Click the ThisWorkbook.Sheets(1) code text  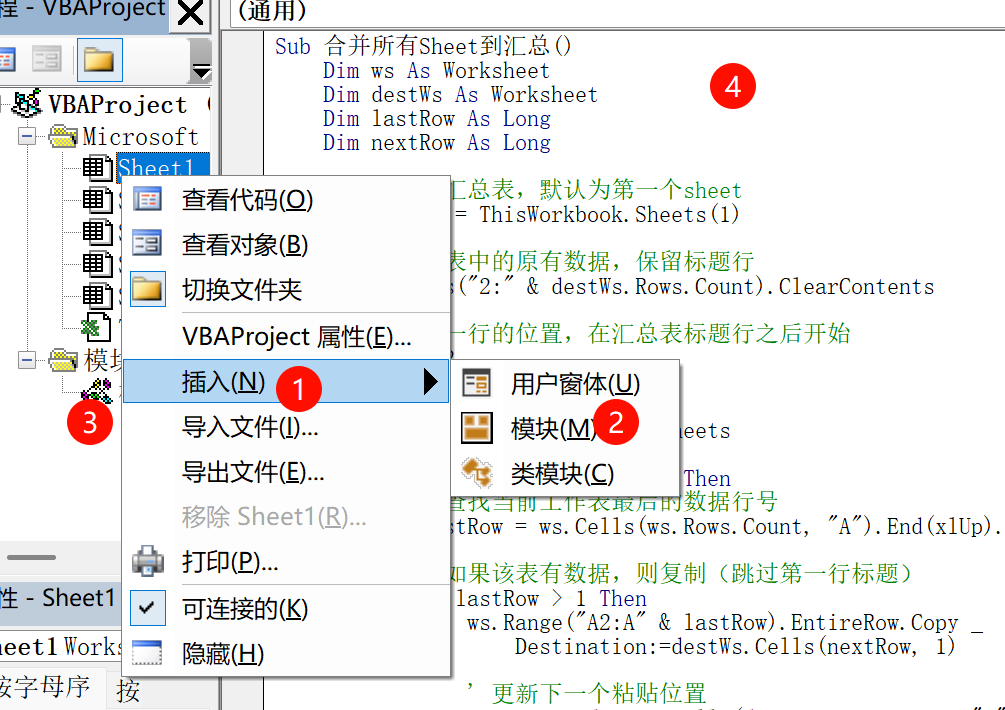(609, 215)
